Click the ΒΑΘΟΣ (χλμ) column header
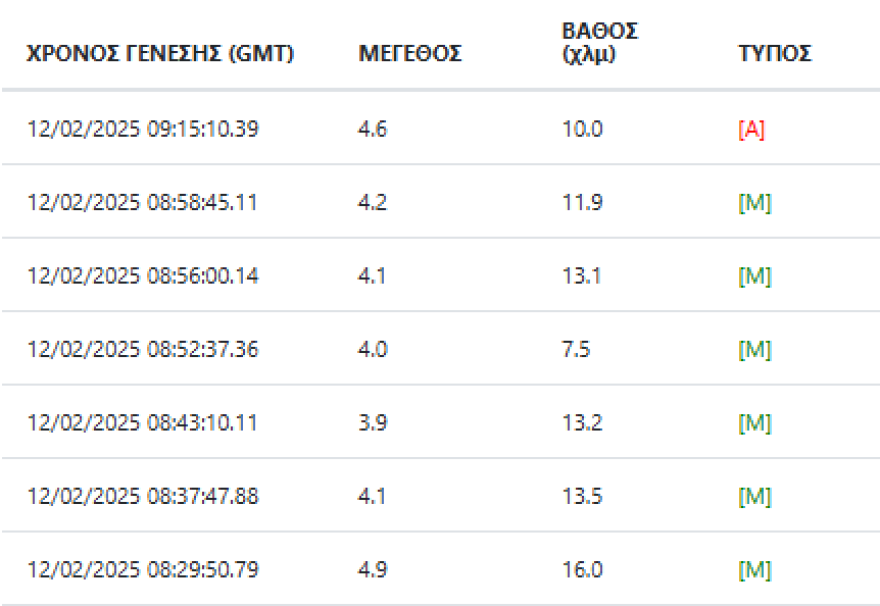The image size is (880, 606). (600, 43)
